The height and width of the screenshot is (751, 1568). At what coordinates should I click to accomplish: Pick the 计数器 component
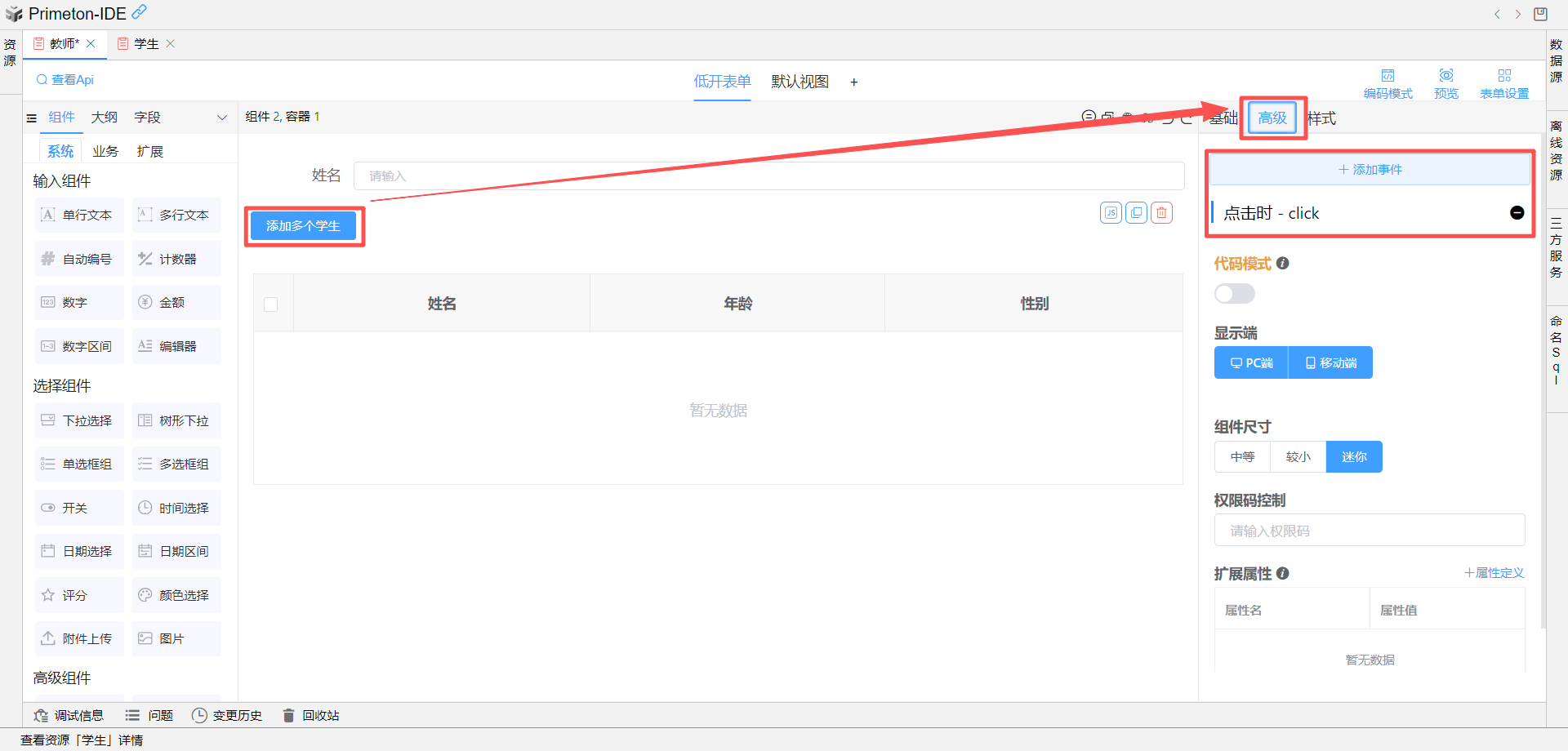(176, 259)
